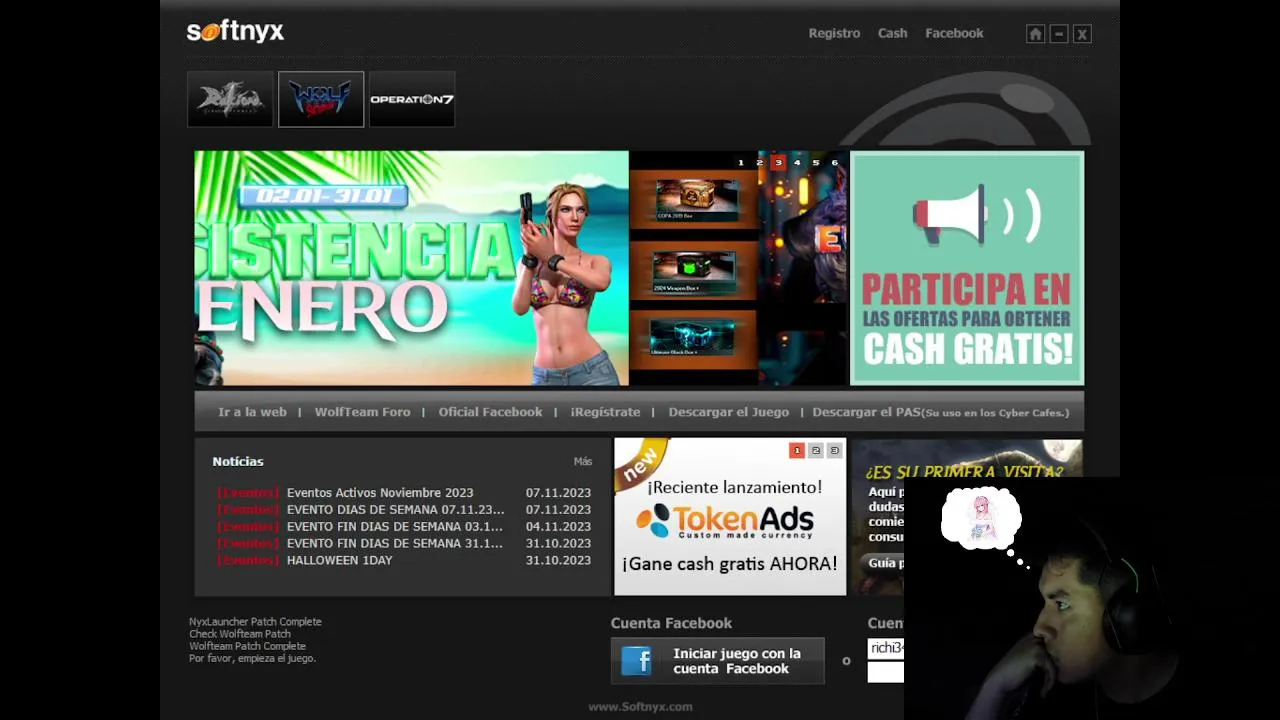This screenshot has width=1280, height=720.
Task: Show banner slide 2
Action: 759,162
